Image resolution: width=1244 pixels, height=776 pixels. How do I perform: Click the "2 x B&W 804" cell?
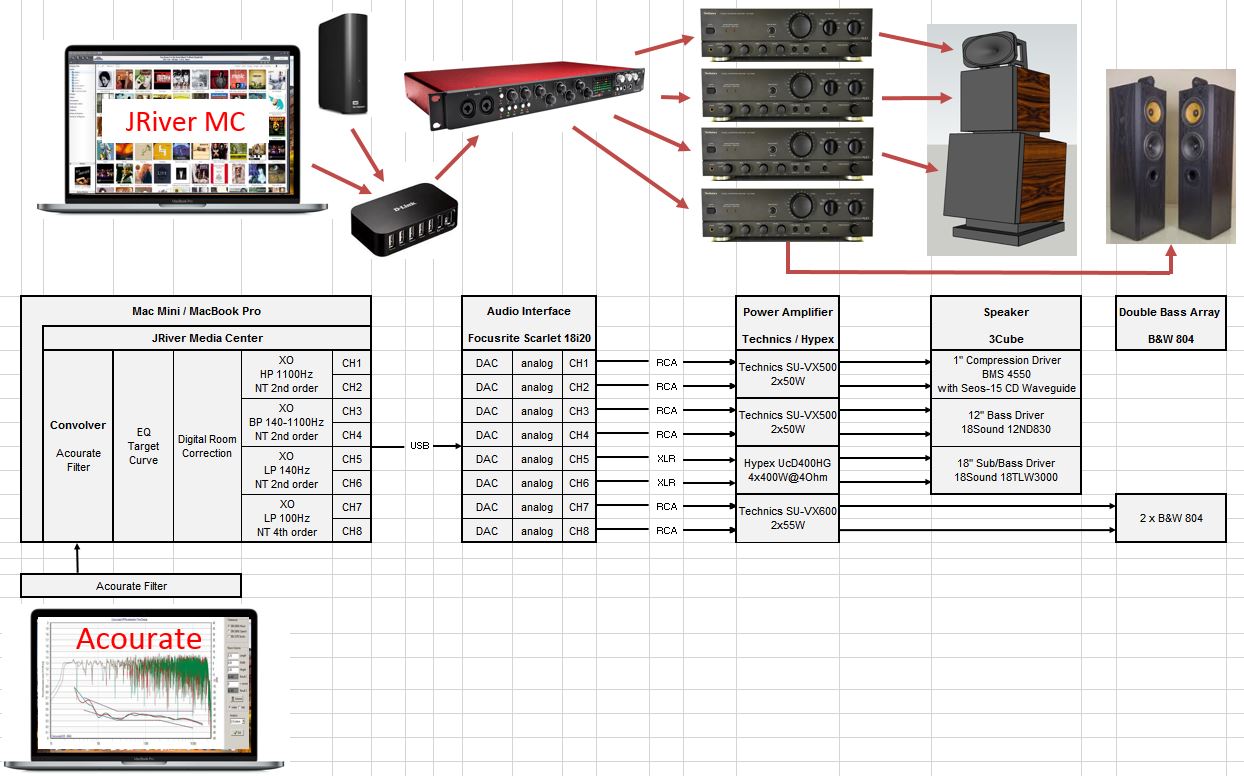click(x=1170, y=518)
